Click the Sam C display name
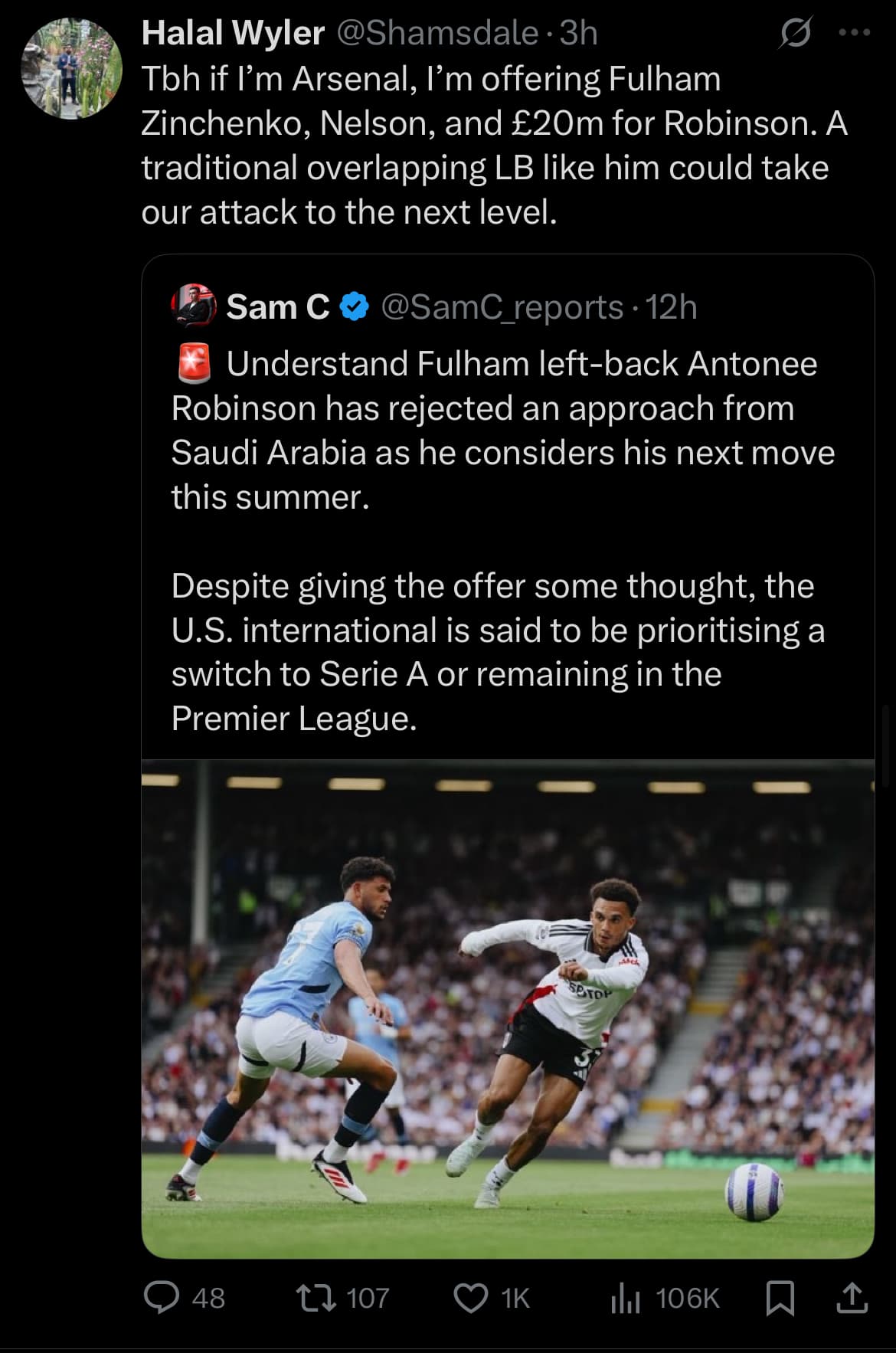Screen dimensions: 896x1353 (277, 307)
